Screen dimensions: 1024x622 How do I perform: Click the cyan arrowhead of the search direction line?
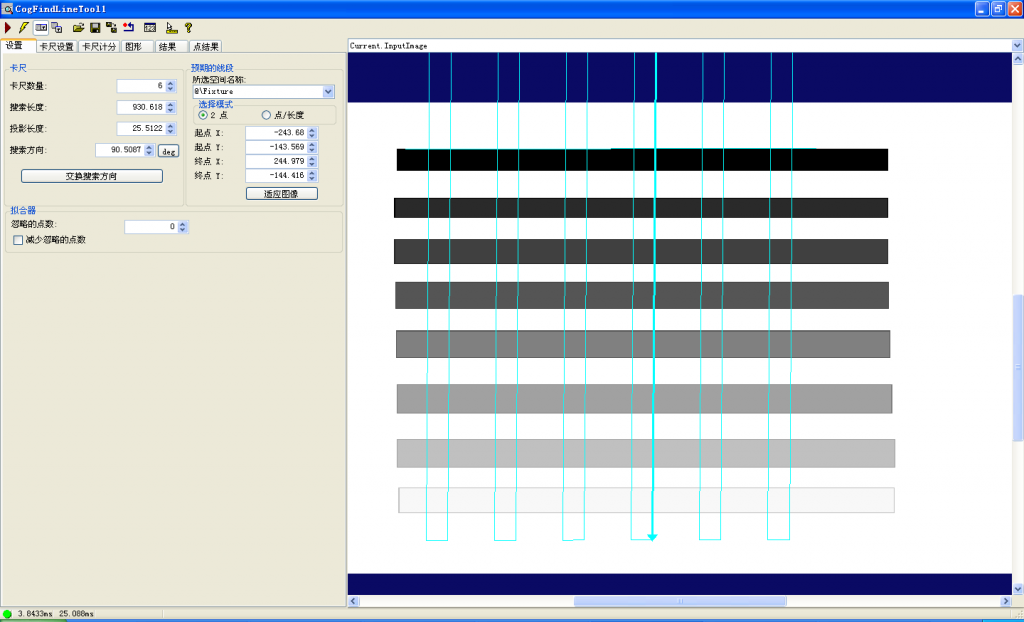[x=652, y=537]
